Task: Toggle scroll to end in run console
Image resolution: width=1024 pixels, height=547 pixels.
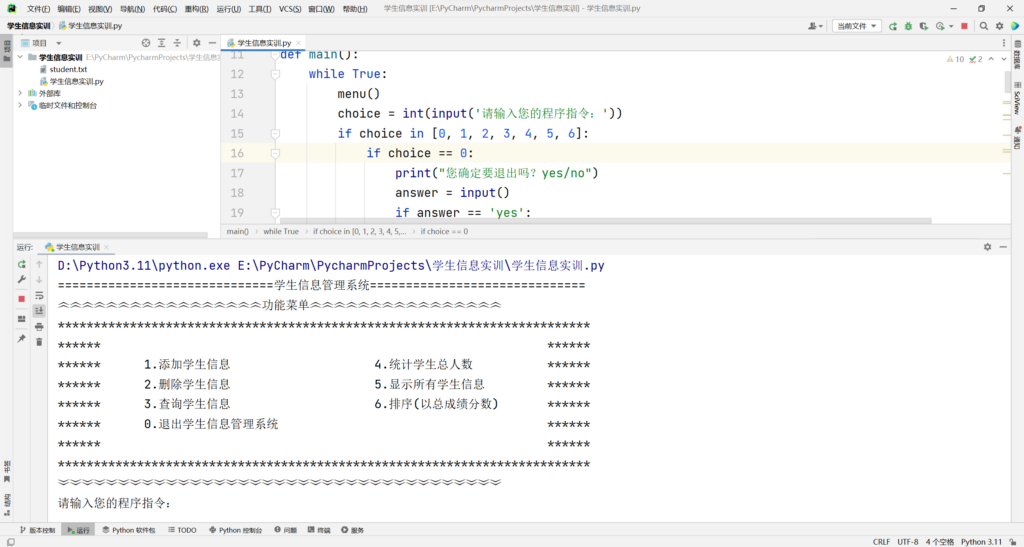Action: pos(39,311)
